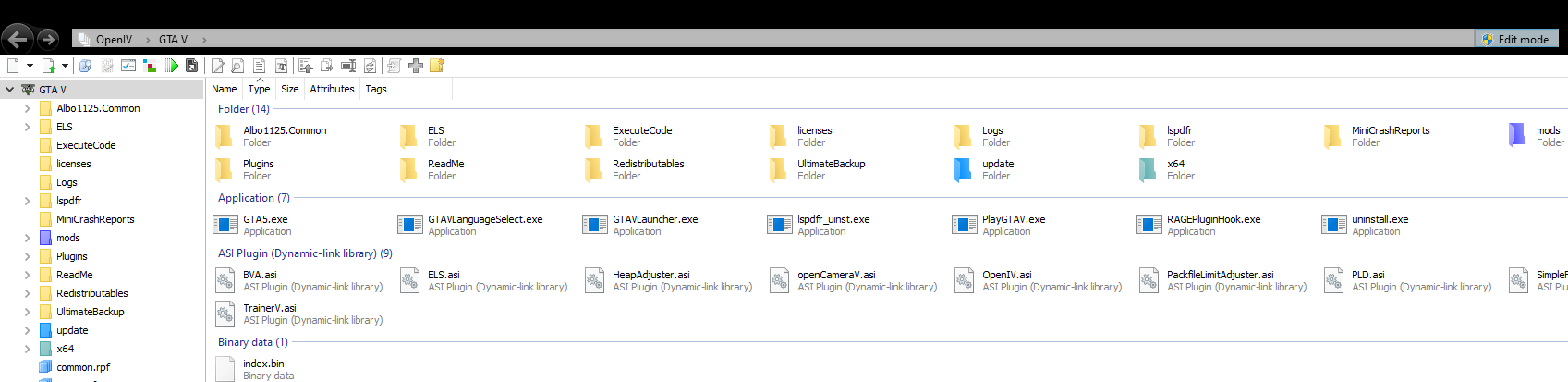
Task: Click the back navigation arrow
Action: coord(16,39)
